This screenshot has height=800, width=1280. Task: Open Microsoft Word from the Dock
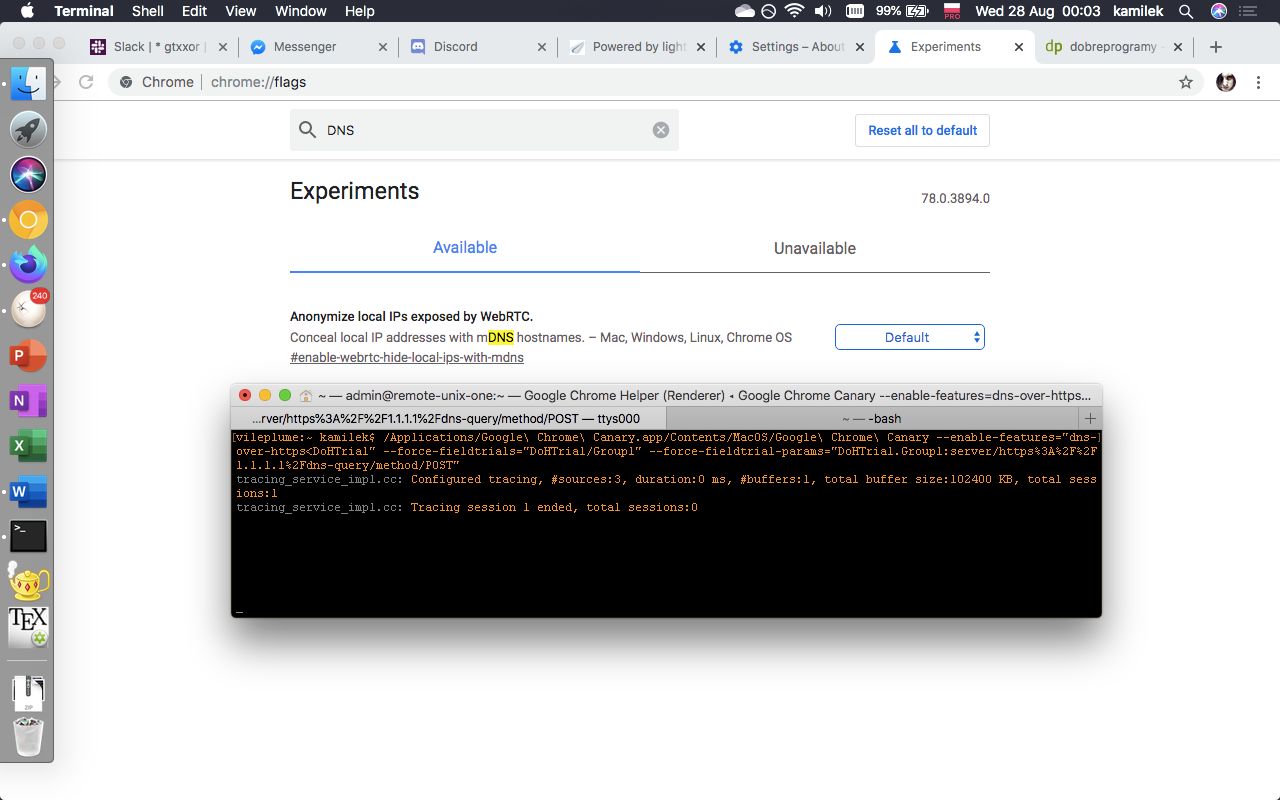point(27,489)
